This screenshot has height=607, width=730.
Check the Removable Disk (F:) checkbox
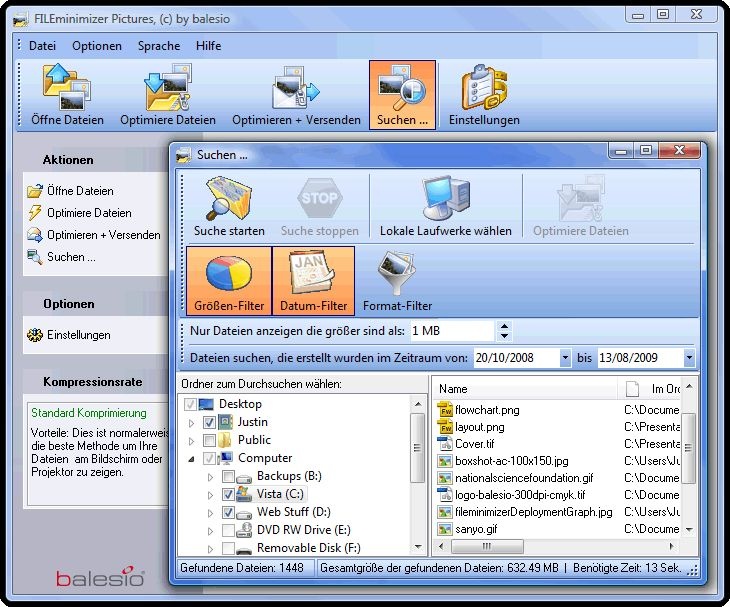click(228, 548)
